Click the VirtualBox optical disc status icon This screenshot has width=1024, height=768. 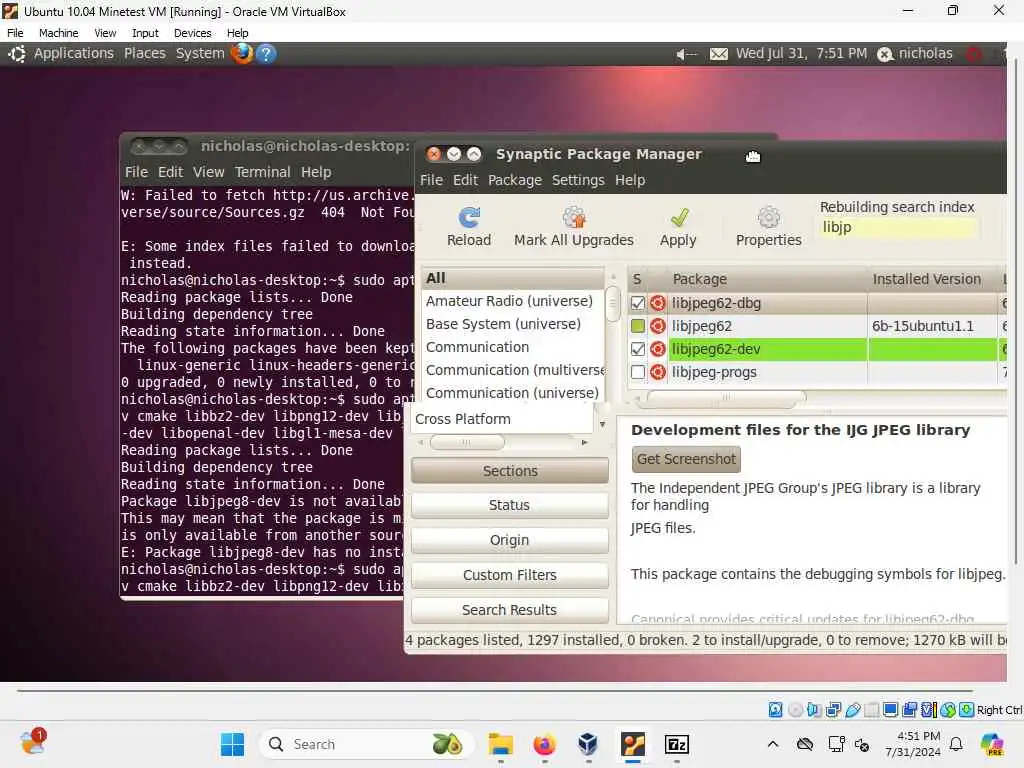click(x=795, y=710)
